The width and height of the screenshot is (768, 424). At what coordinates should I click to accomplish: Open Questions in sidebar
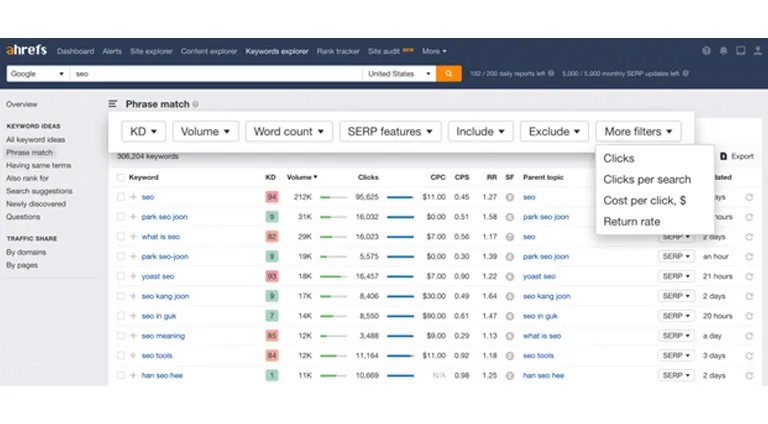[x=23, y=216]
